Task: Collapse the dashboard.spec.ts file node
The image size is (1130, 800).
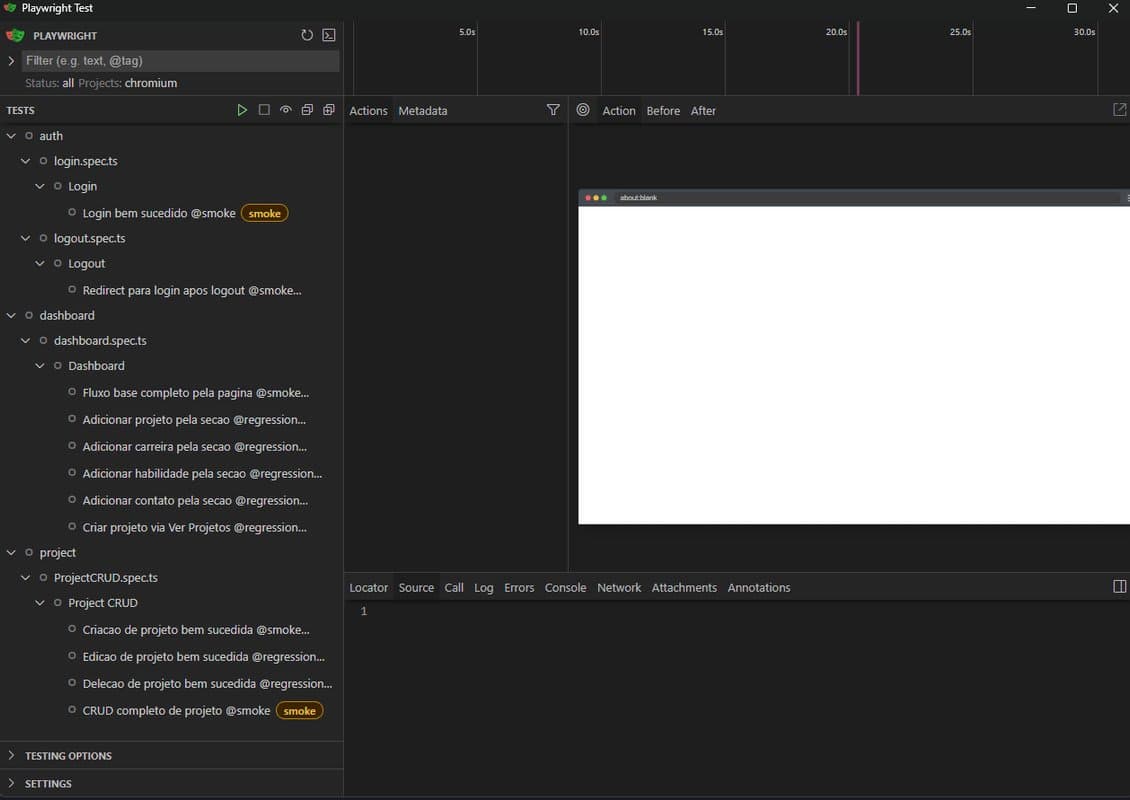Action: 26,341
